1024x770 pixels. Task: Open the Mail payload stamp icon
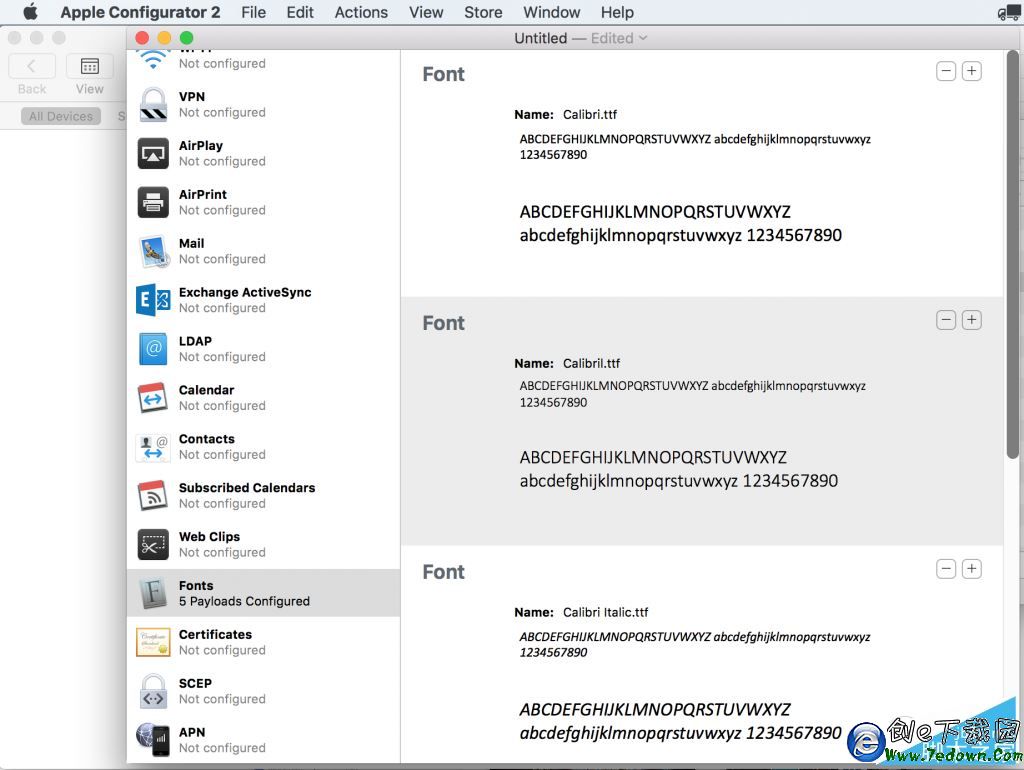click(153, 251)
